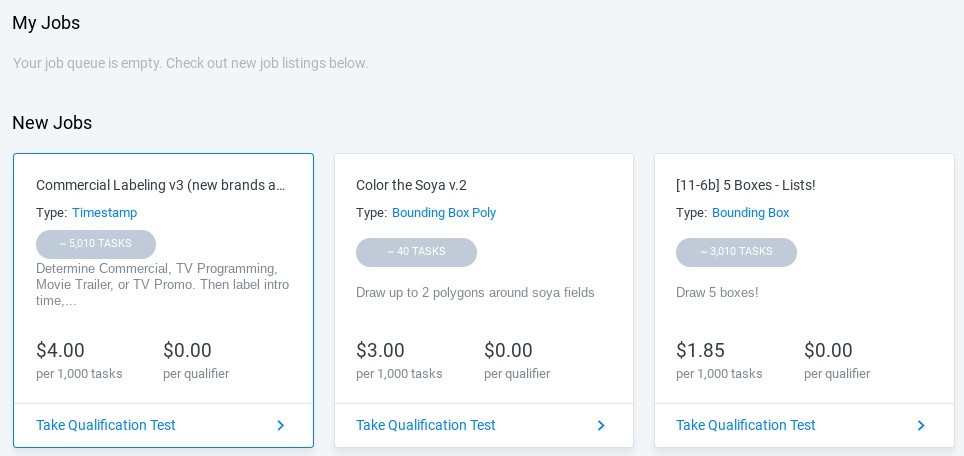Click the ~ 3,010 TASKS badge

(x=736, y=252)
